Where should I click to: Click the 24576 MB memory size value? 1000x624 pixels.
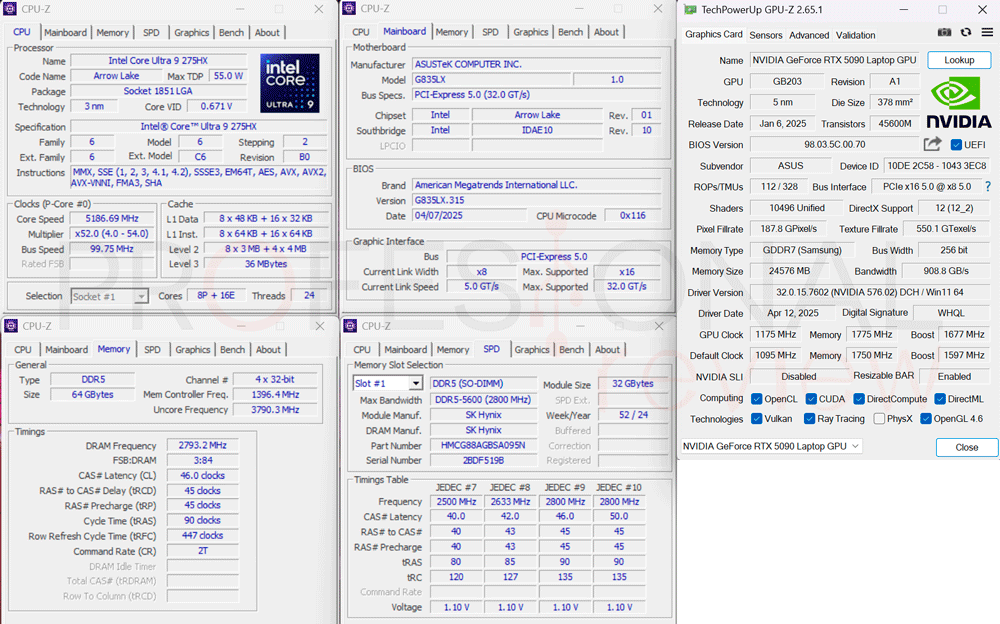coord(789,271)
